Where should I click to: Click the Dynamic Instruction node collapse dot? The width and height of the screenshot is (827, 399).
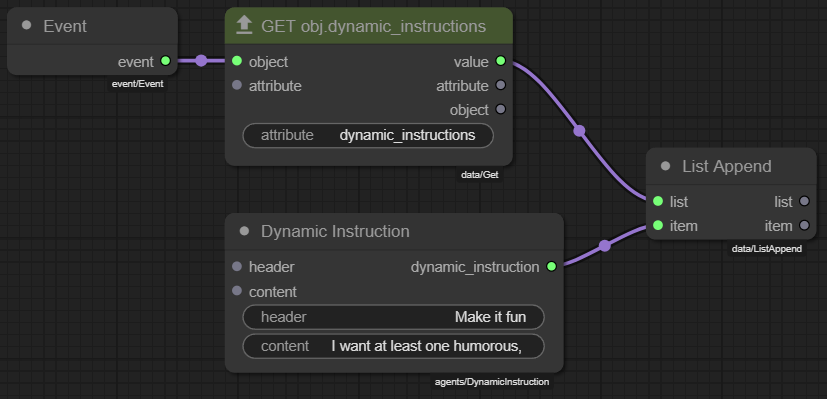244,231
